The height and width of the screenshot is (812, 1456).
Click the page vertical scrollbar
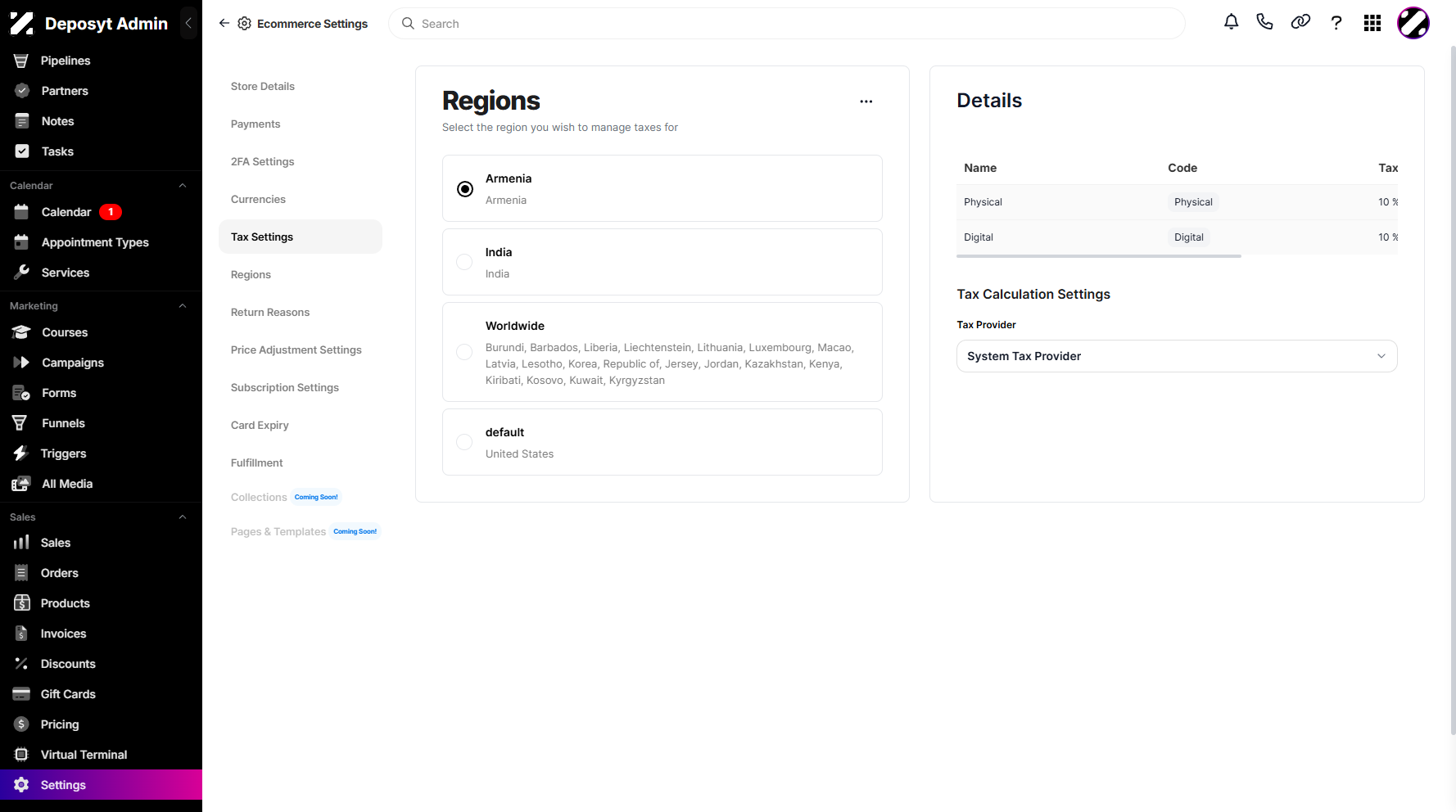point(1453,391)
